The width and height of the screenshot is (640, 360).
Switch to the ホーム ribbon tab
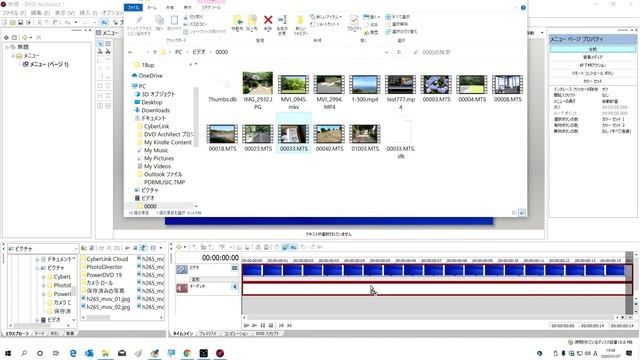[x=151, y=7]
